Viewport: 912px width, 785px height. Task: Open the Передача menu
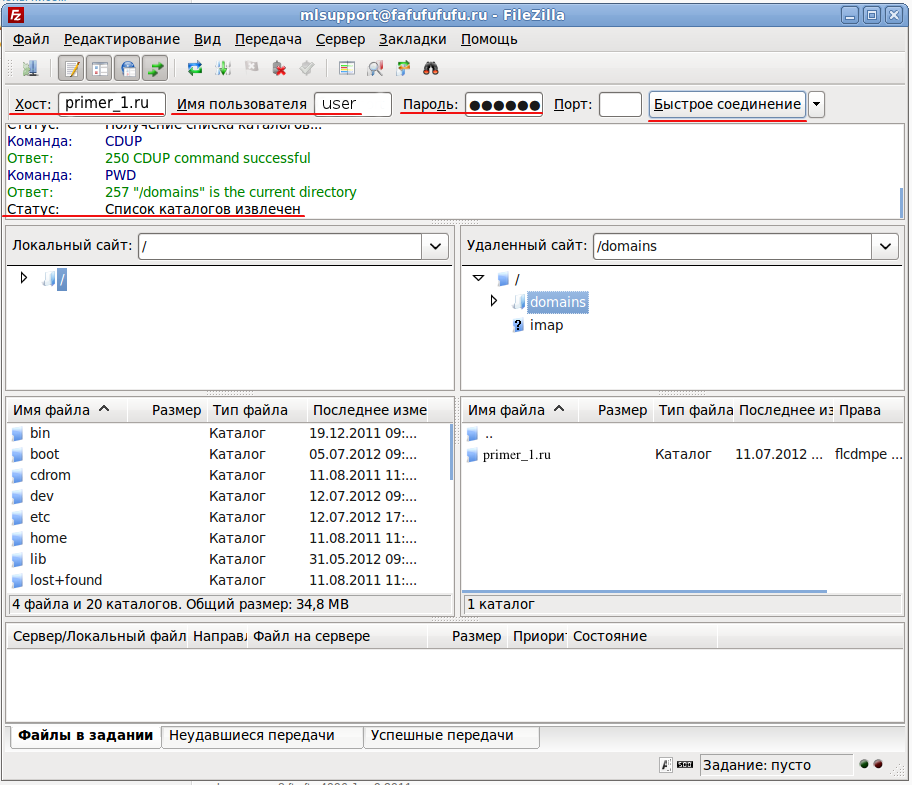(x=268, y=39)
